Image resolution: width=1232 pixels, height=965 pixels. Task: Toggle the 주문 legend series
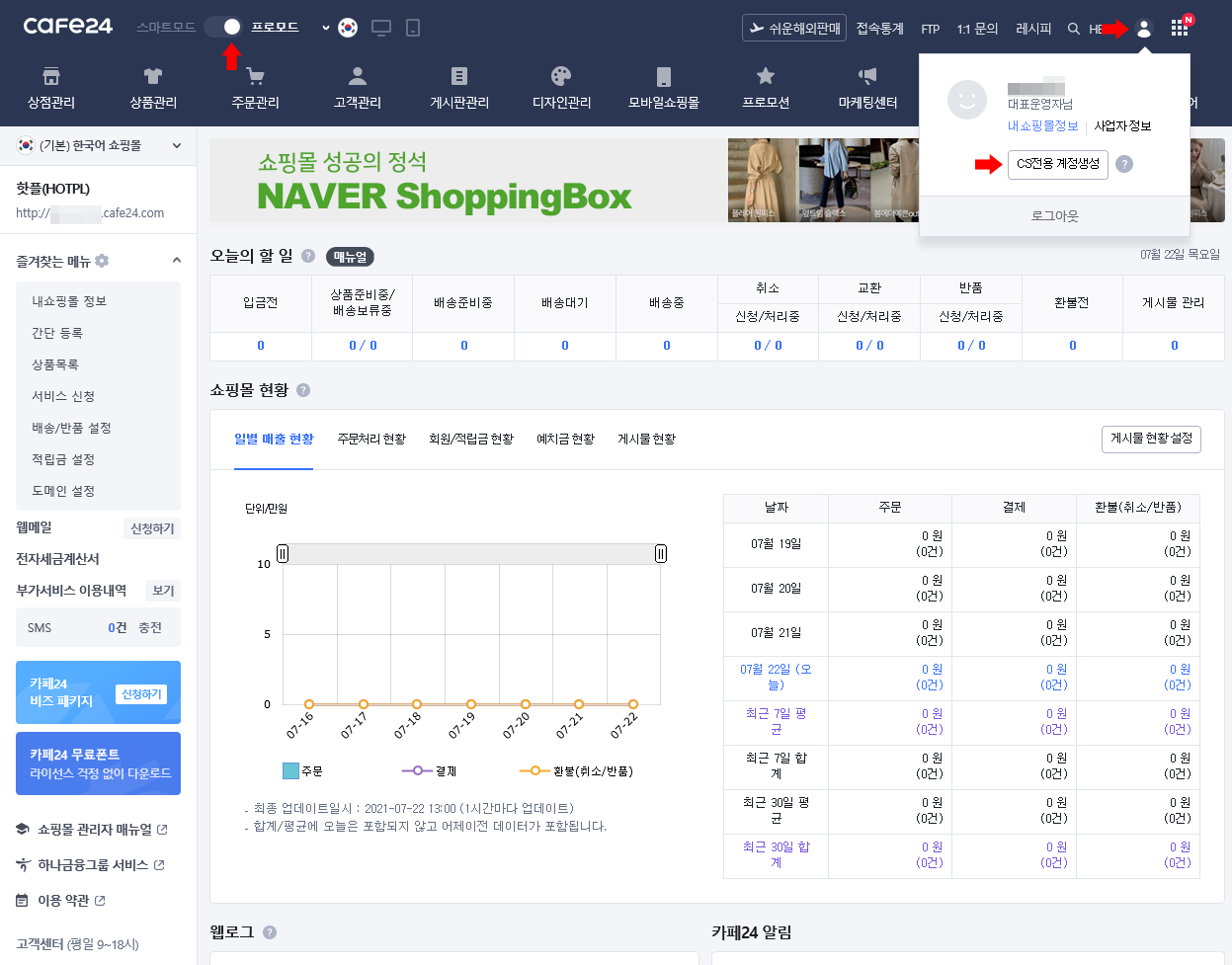tap(302, 770)
